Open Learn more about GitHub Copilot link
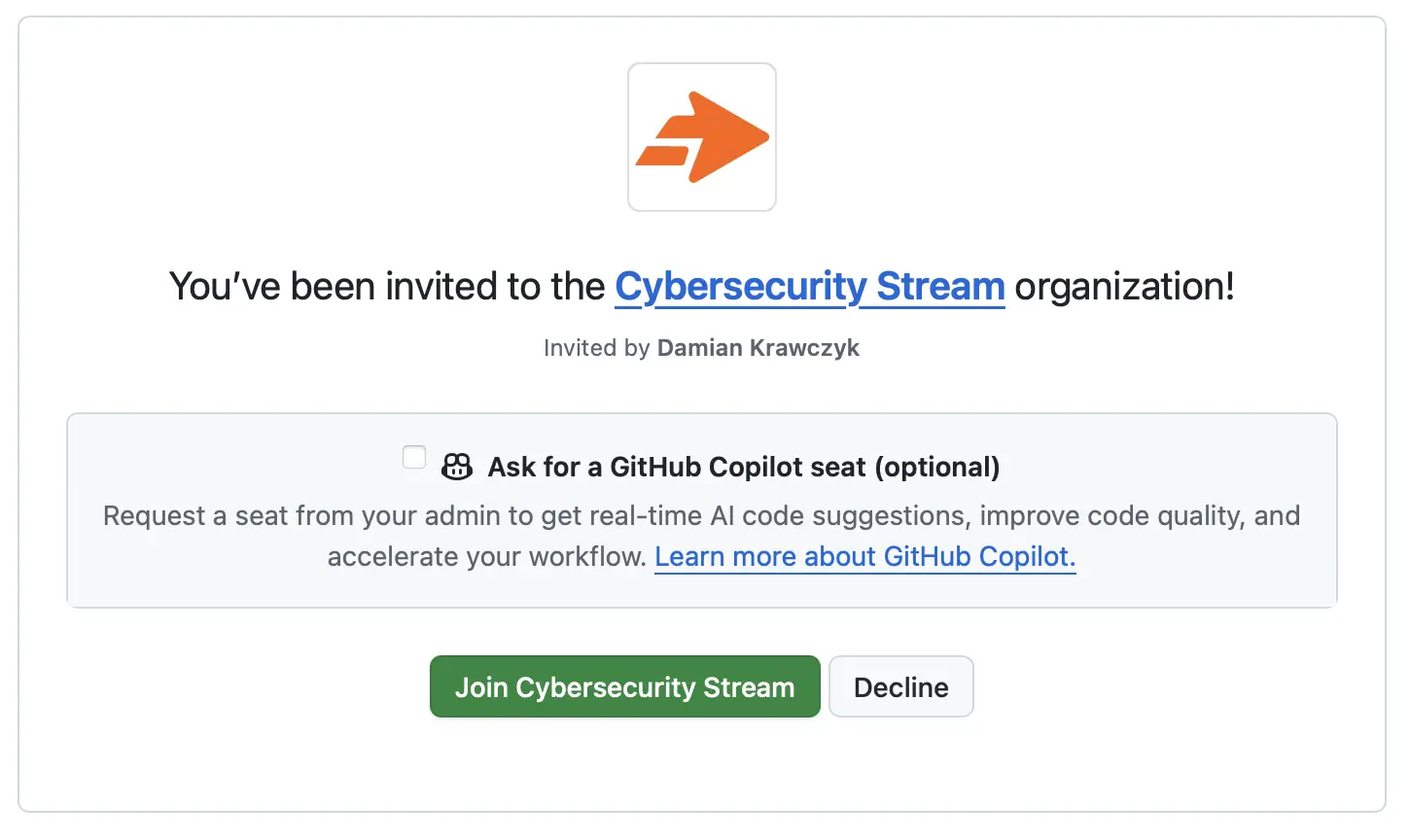 click(865, 556)
